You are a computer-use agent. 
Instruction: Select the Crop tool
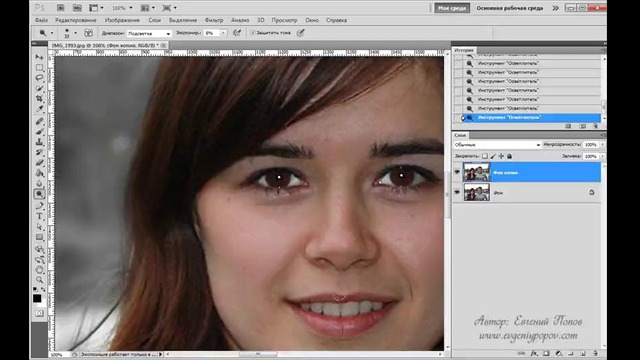[39, 98]
